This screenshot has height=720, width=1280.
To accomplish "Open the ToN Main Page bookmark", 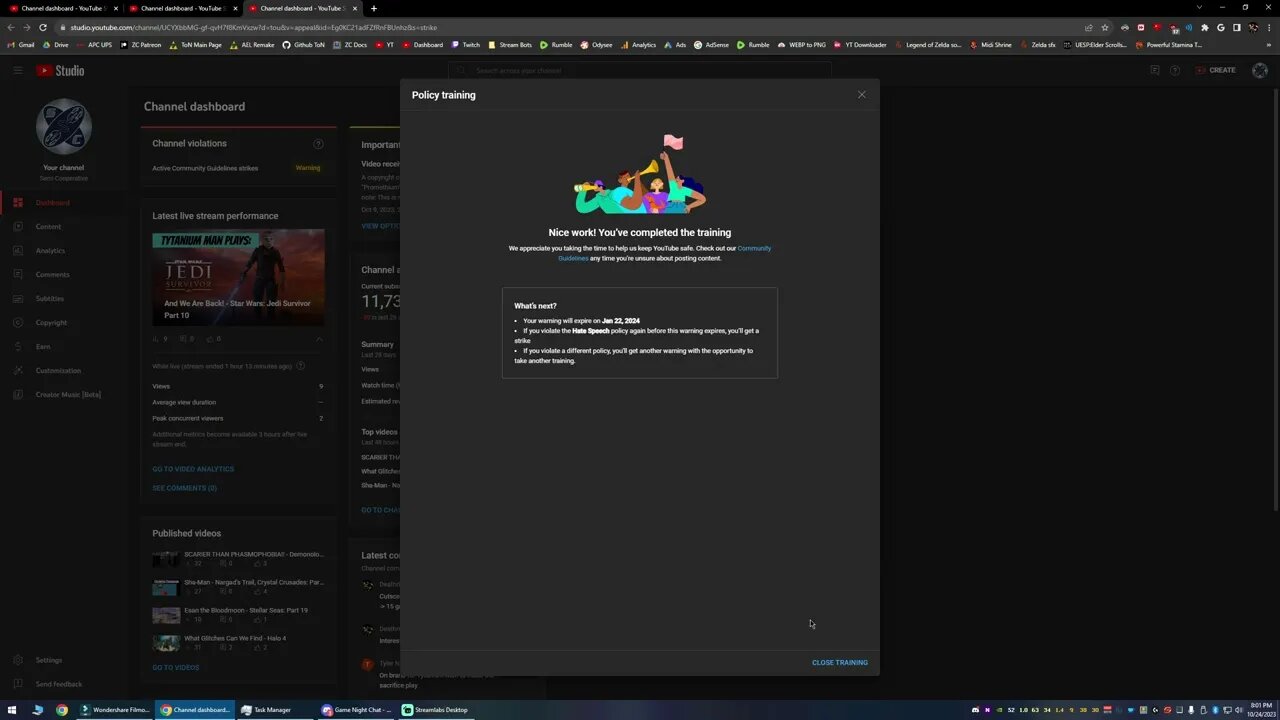I will 196,45.
